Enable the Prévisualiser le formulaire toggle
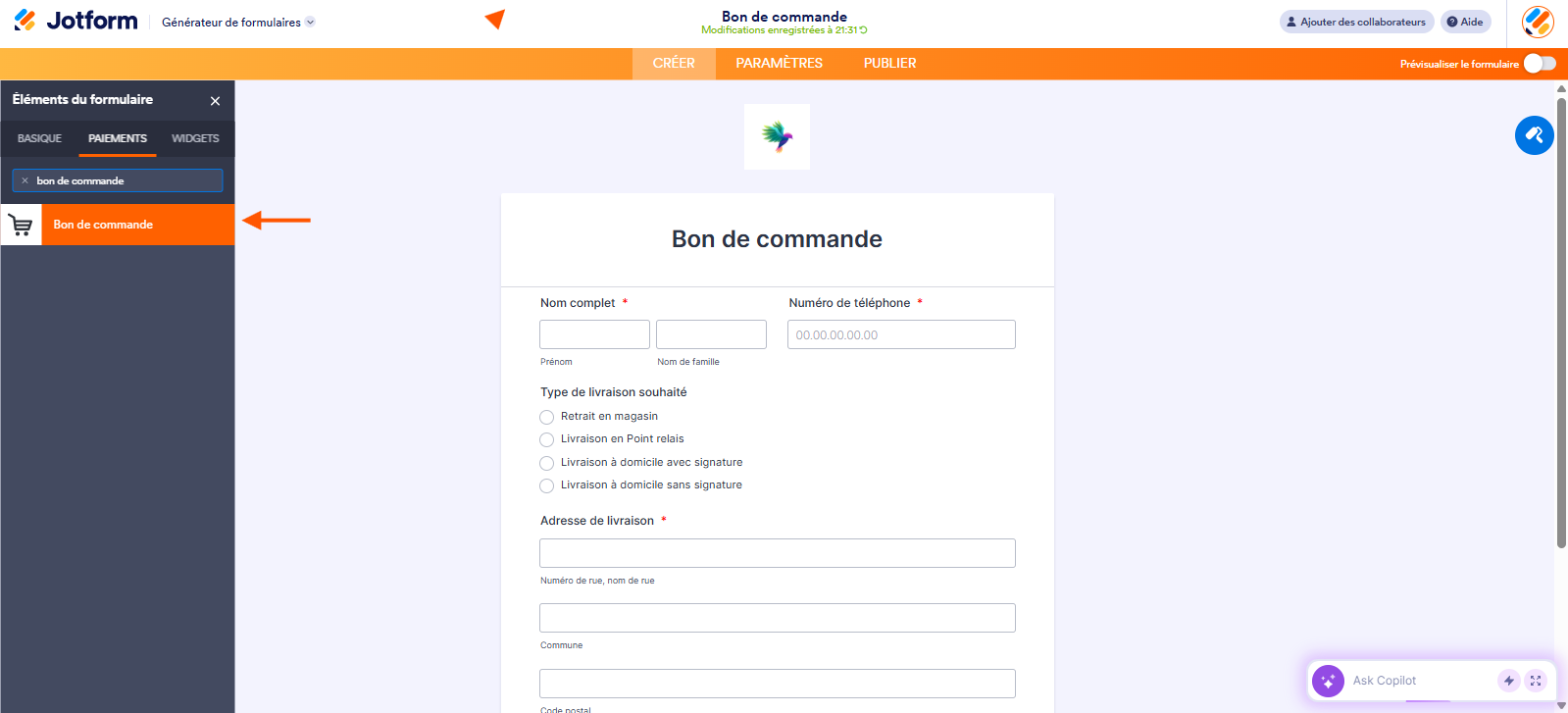Image resolution: width=1568 pixels, height=713 pixels. pyautogui.click(x=1538, y=63)
